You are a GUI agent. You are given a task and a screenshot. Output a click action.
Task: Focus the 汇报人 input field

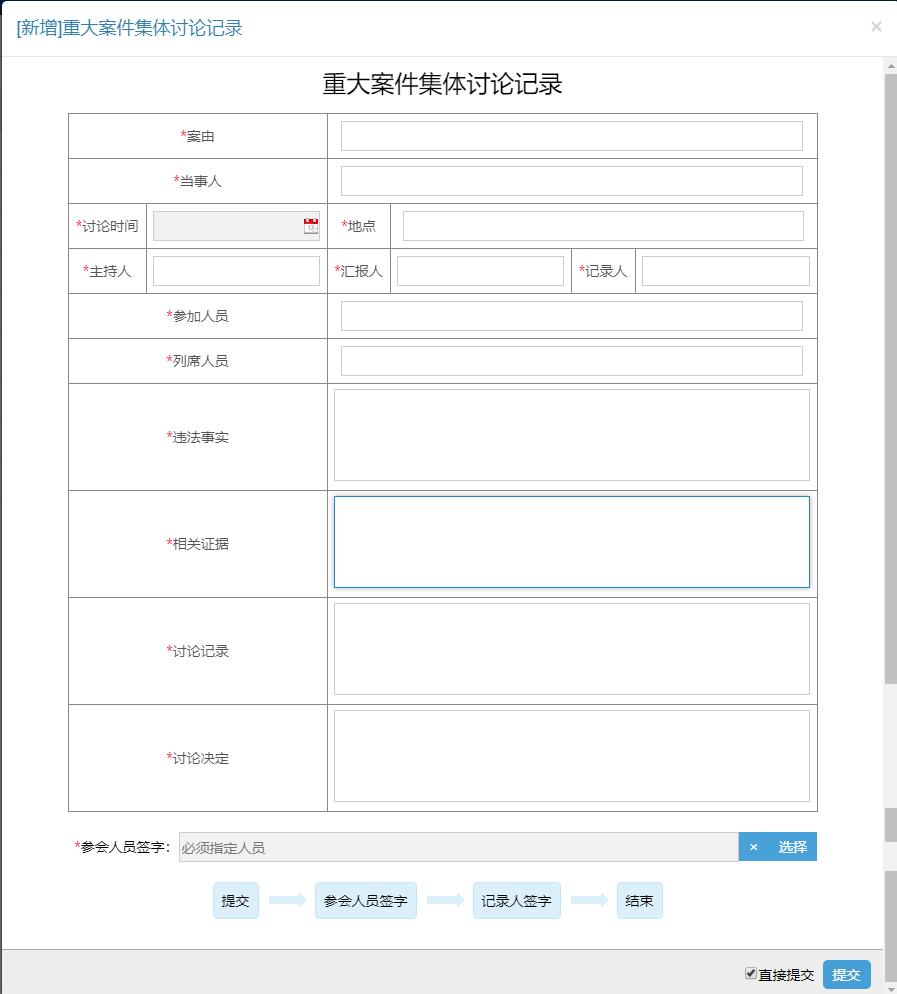480,271
